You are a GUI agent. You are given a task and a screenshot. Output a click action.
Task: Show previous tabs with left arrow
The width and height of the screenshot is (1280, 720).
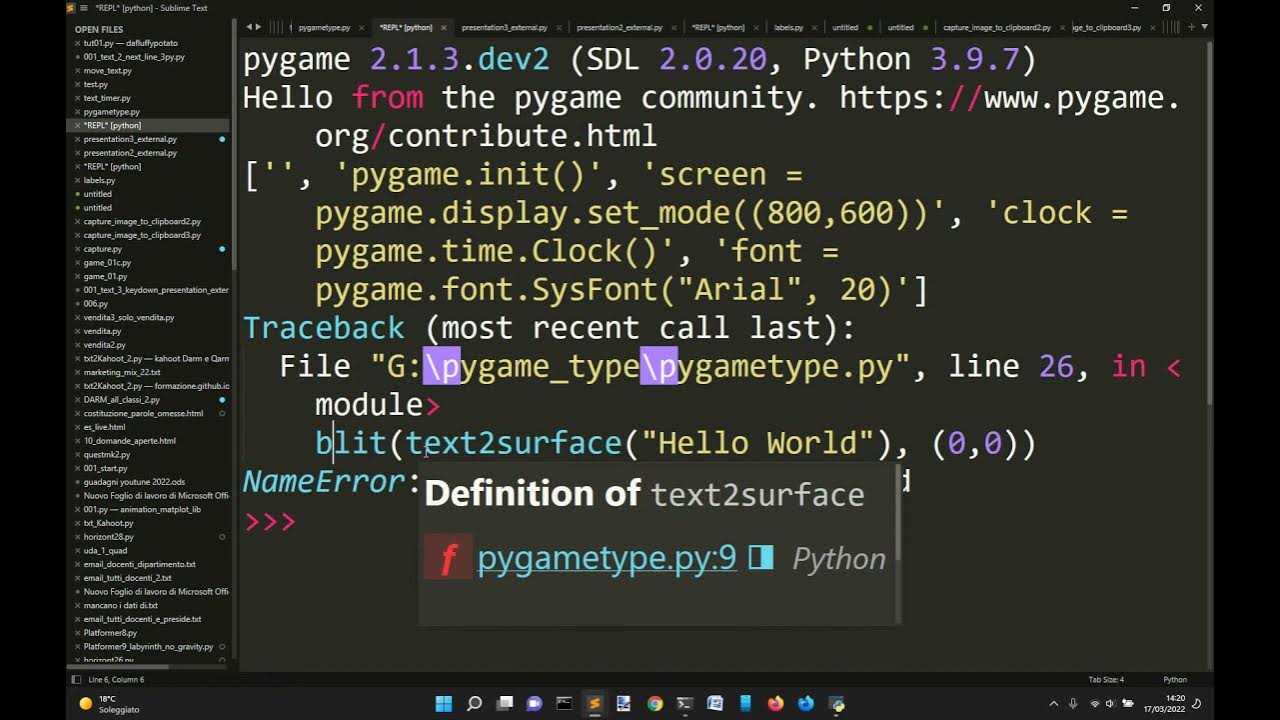(x=248, y=27)
